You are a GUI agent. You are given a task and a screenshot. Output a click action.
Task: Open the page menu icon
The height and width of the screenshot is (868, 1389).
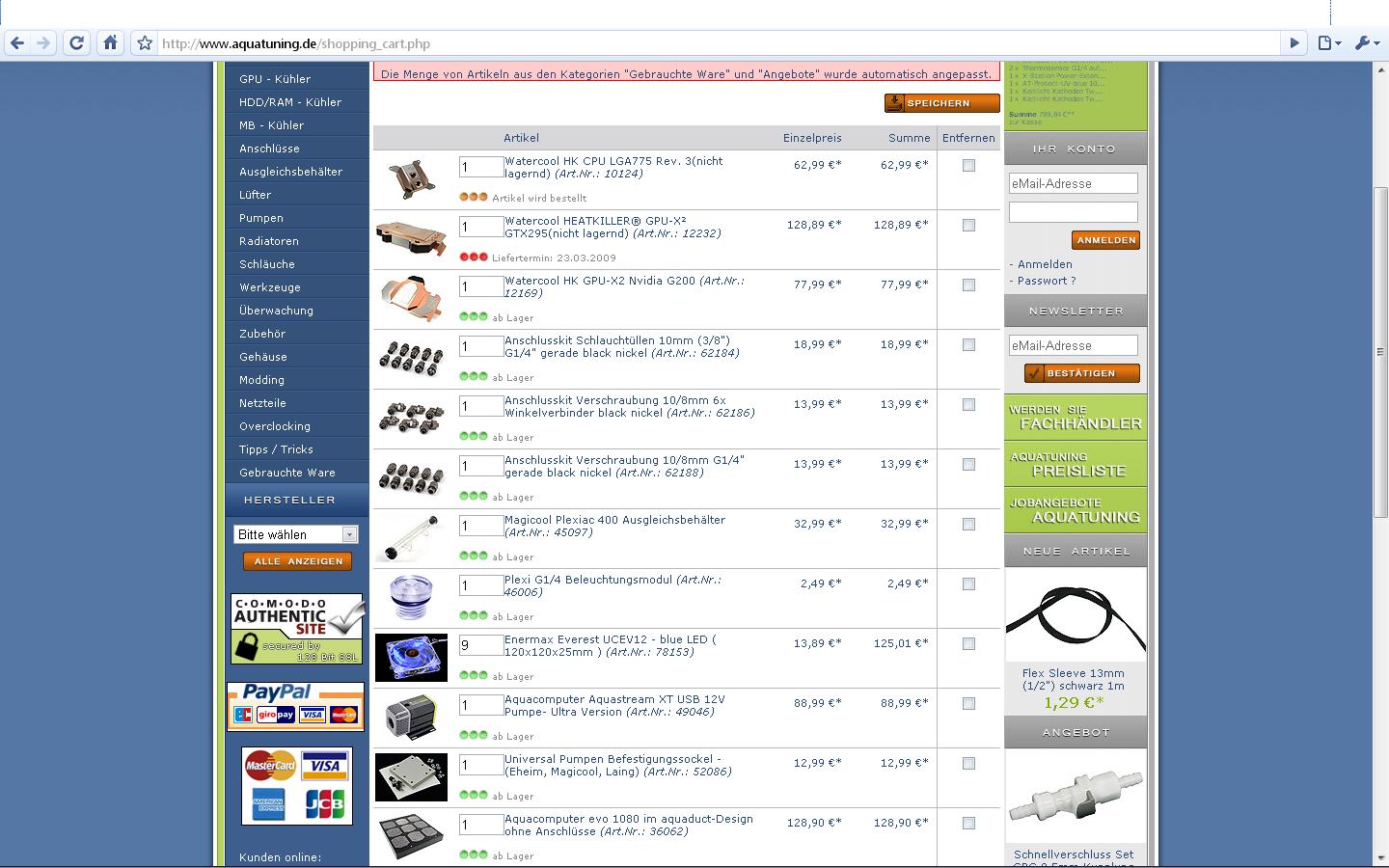click(x=1330, y=43)
